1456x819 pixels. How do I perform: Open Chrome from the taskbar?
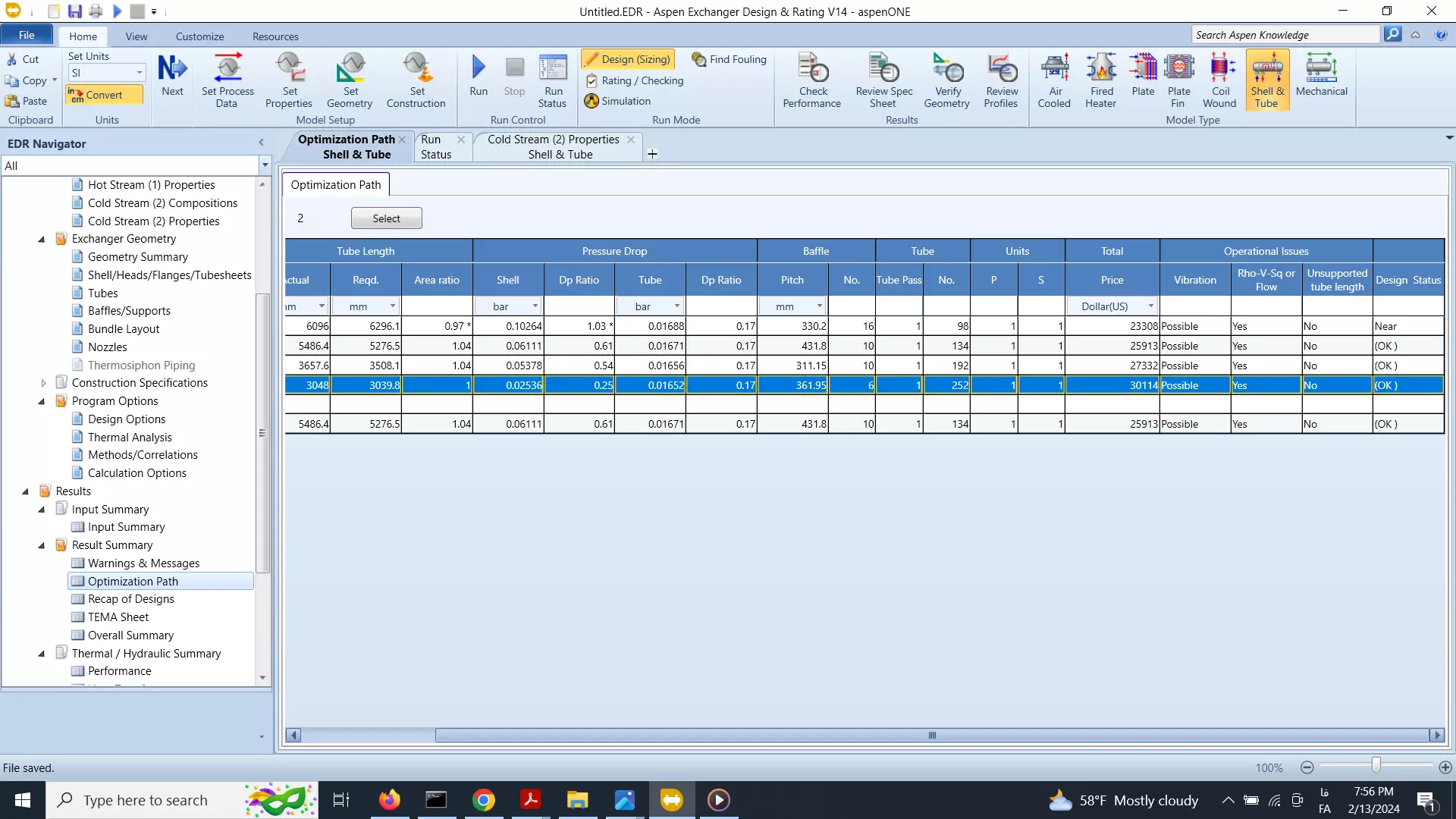click(484, 800)
